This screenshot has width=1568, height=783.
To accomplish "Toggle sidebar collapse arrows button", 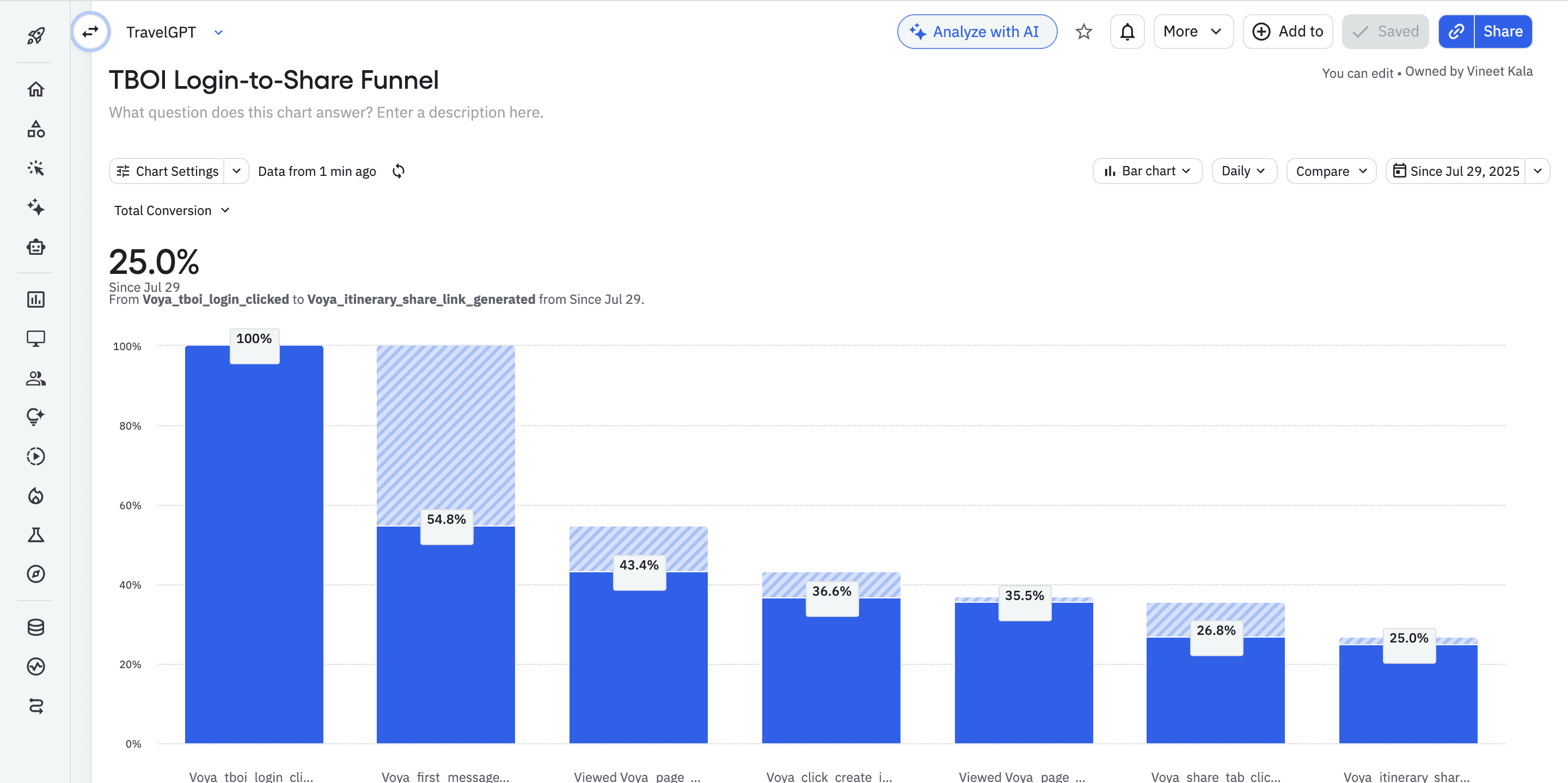I will pyautogui.click(x=91, y=32).
